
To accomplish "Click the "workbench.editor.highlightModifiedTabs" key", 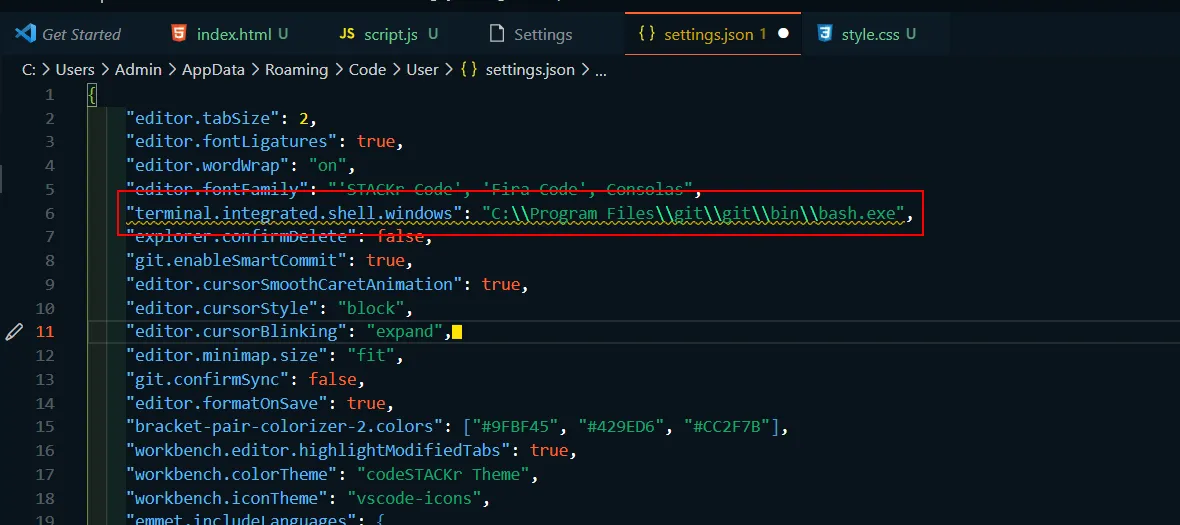I will pos(318,451).
